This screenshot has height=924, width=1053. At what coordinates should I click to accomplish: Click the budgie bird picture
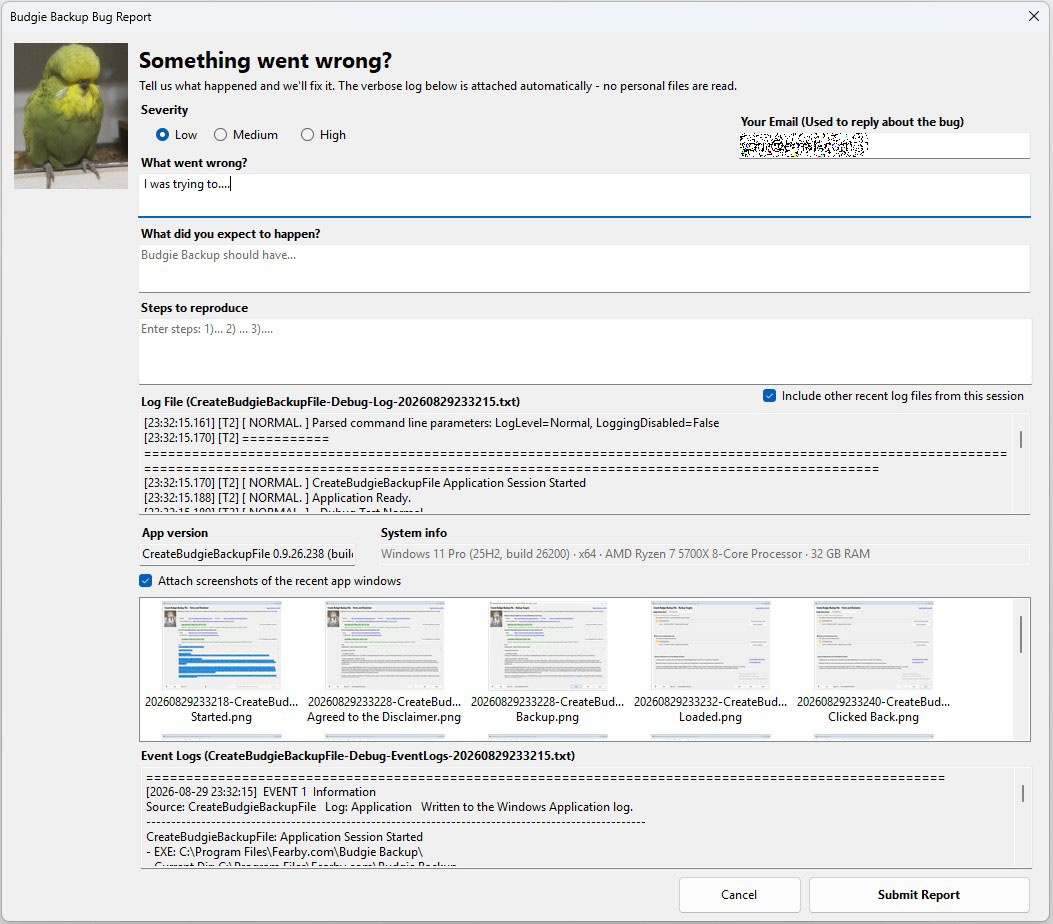click(71, 116)
